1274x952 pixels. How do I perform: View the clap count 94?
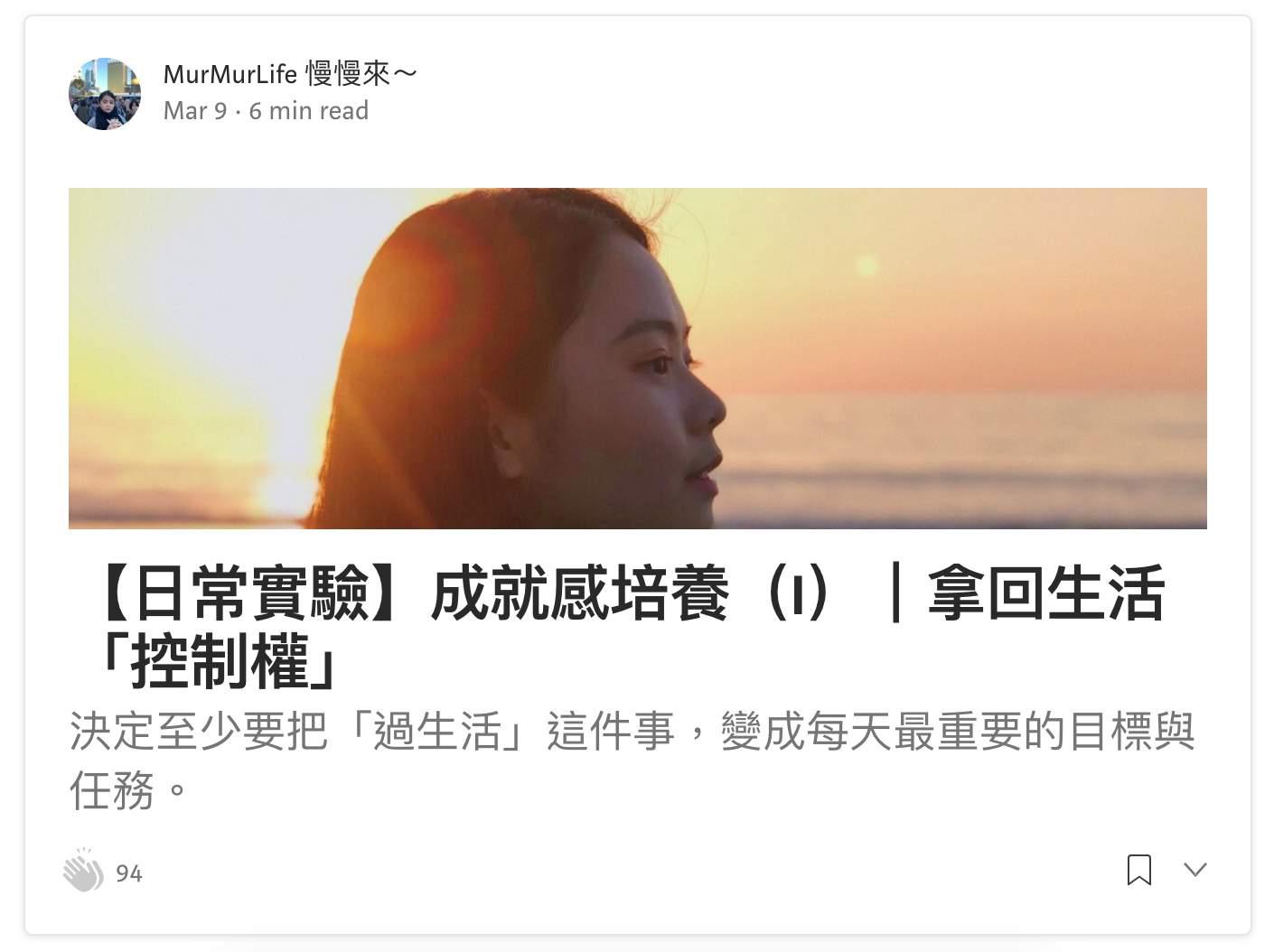(x=129, y=873)
